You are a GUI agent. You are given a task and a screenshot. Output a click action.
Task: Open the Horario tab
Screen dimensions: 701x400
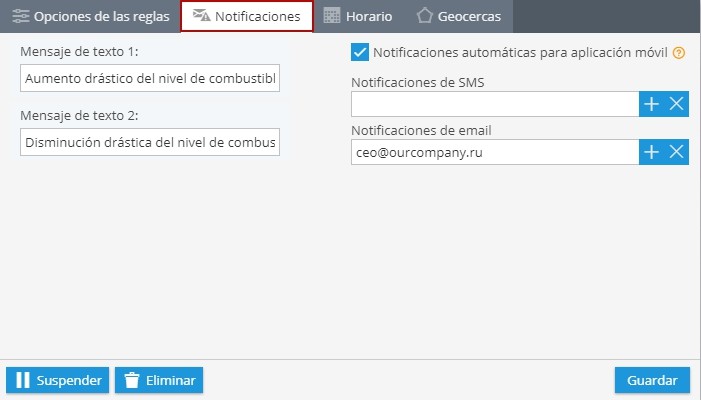tap(358, 17)
